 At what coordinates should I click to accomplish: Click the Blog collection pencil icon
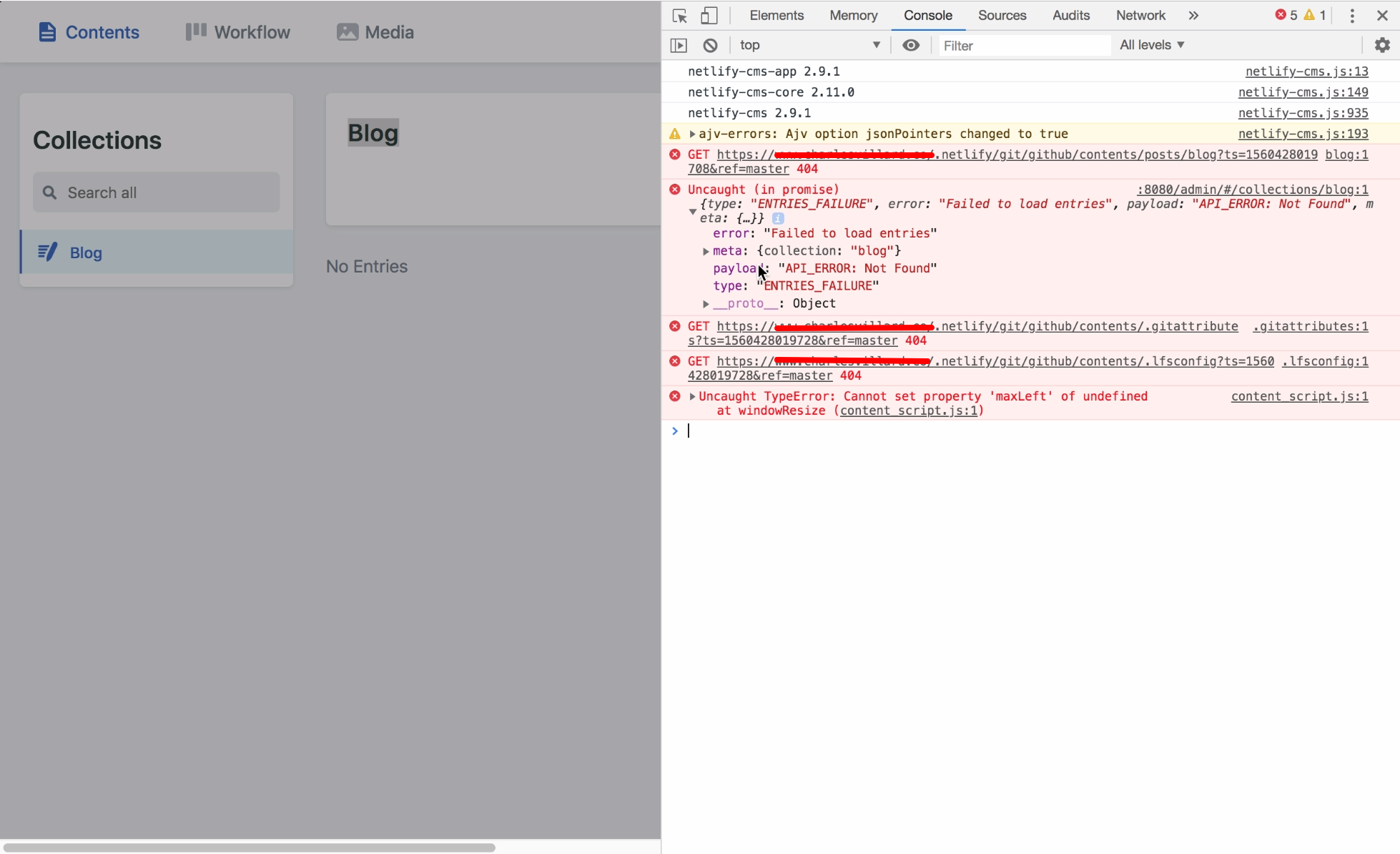pyautogui.click(x=47, y=252)
